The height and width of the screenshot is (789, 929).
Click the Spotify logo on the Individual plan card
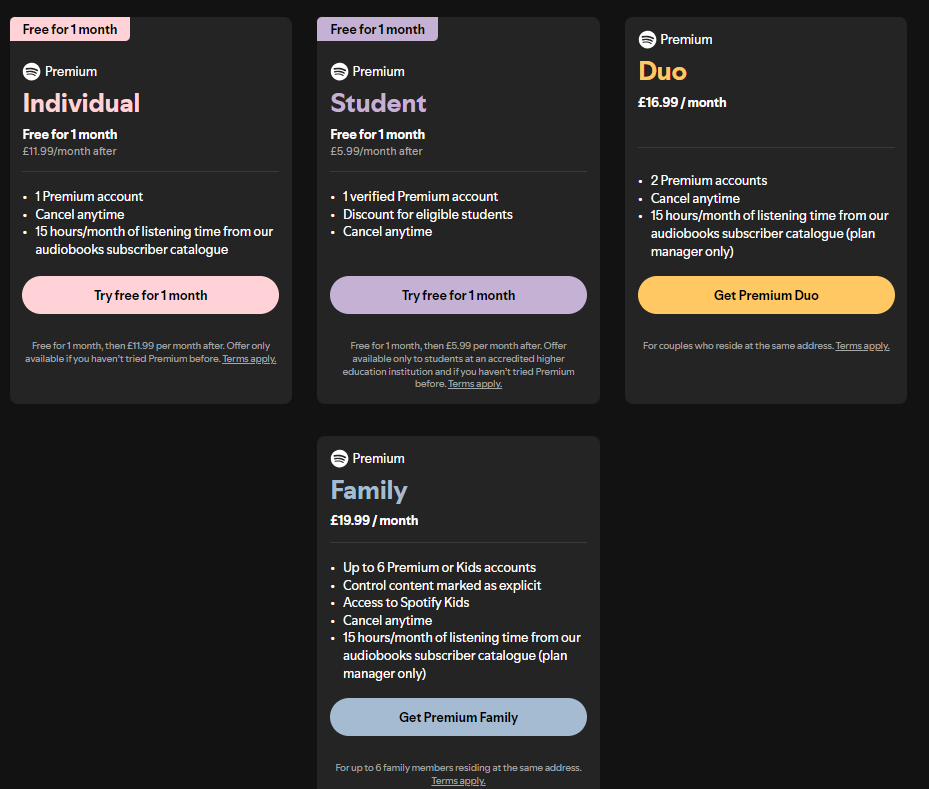tap(31, 71)
